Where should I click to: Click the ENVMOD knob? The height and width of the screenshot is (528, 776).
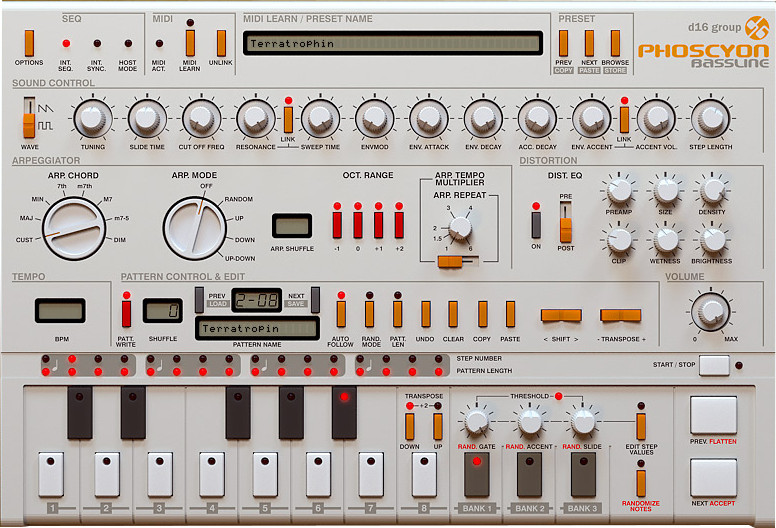point(375,118)
